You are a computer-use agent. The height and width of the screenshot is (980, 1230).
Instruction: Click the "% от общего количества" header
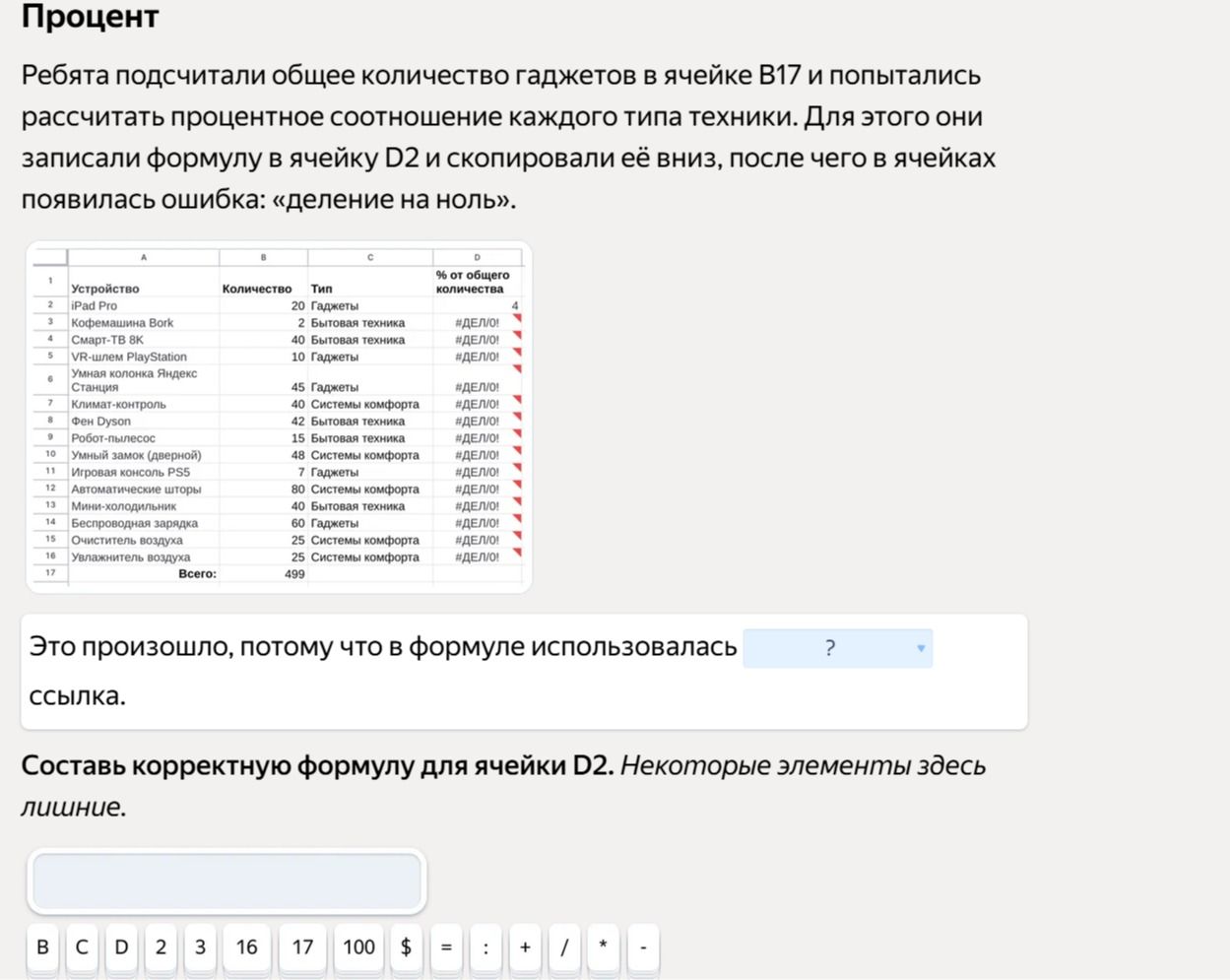point(473,282)
